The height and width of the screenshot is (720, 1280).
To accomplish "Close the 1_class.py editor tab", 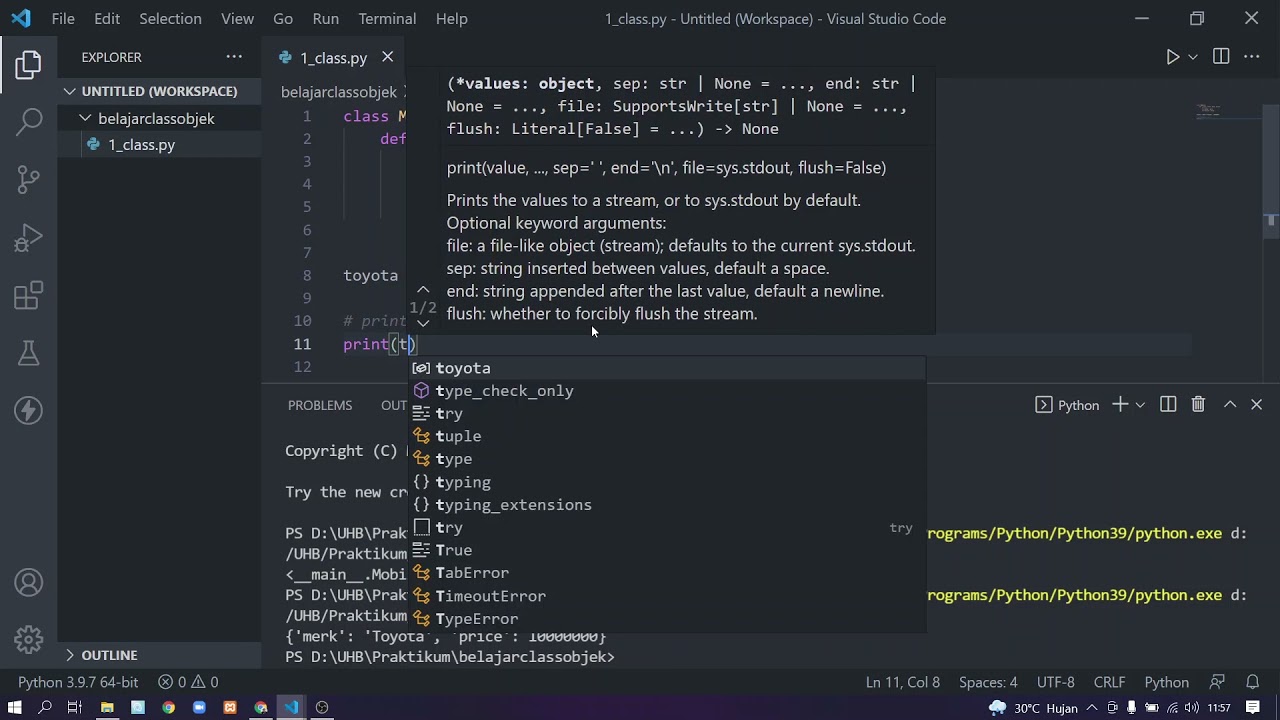I will point(387,57).
